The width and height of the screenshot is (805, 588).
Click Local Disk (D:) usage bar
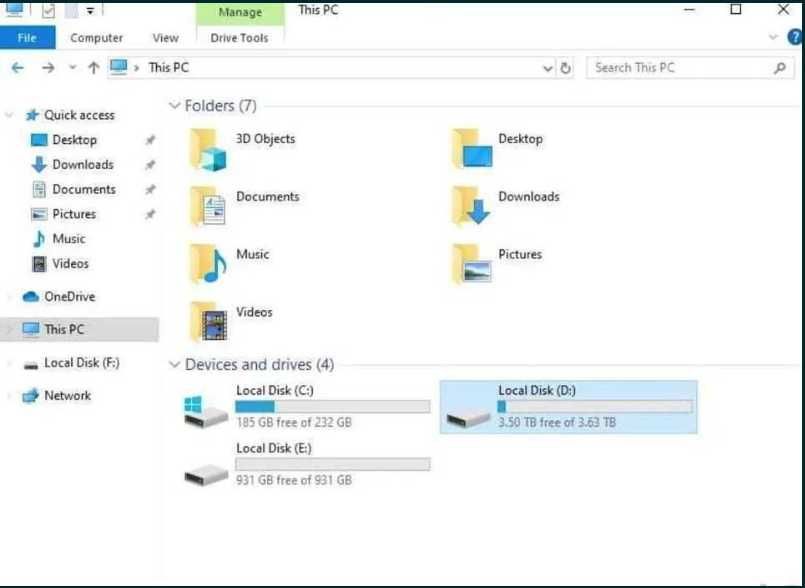point(595,407)
